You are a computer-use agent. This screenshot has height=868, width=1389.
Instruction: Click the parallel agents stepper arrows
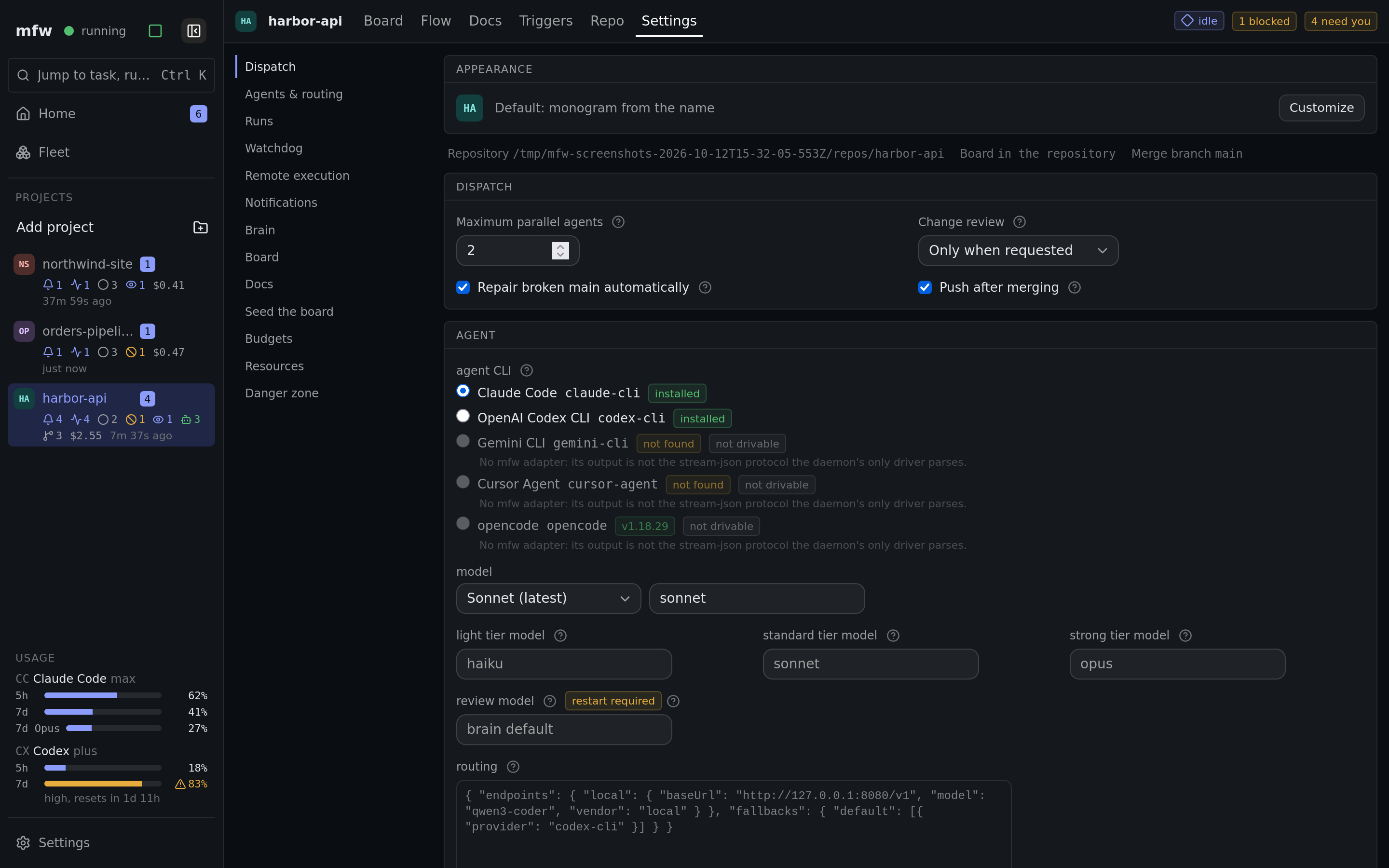[560, 251]
